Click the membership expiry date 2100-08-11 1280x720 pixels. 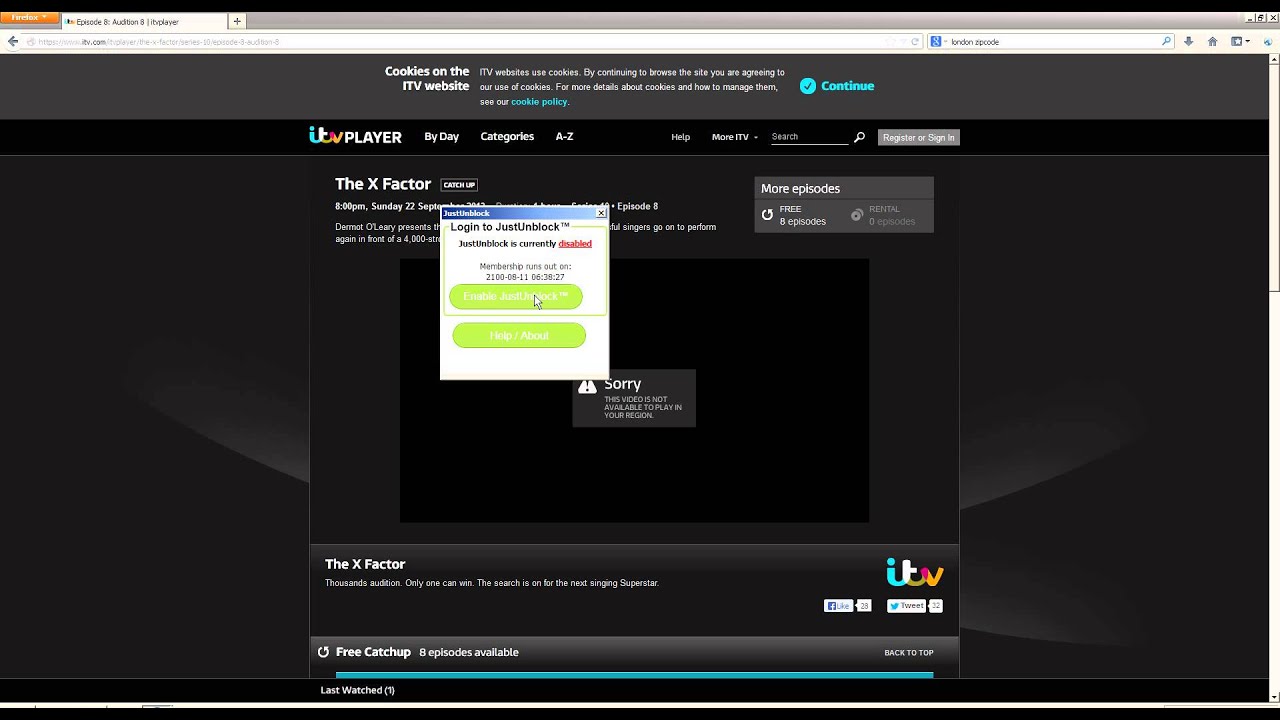(525, 277)
